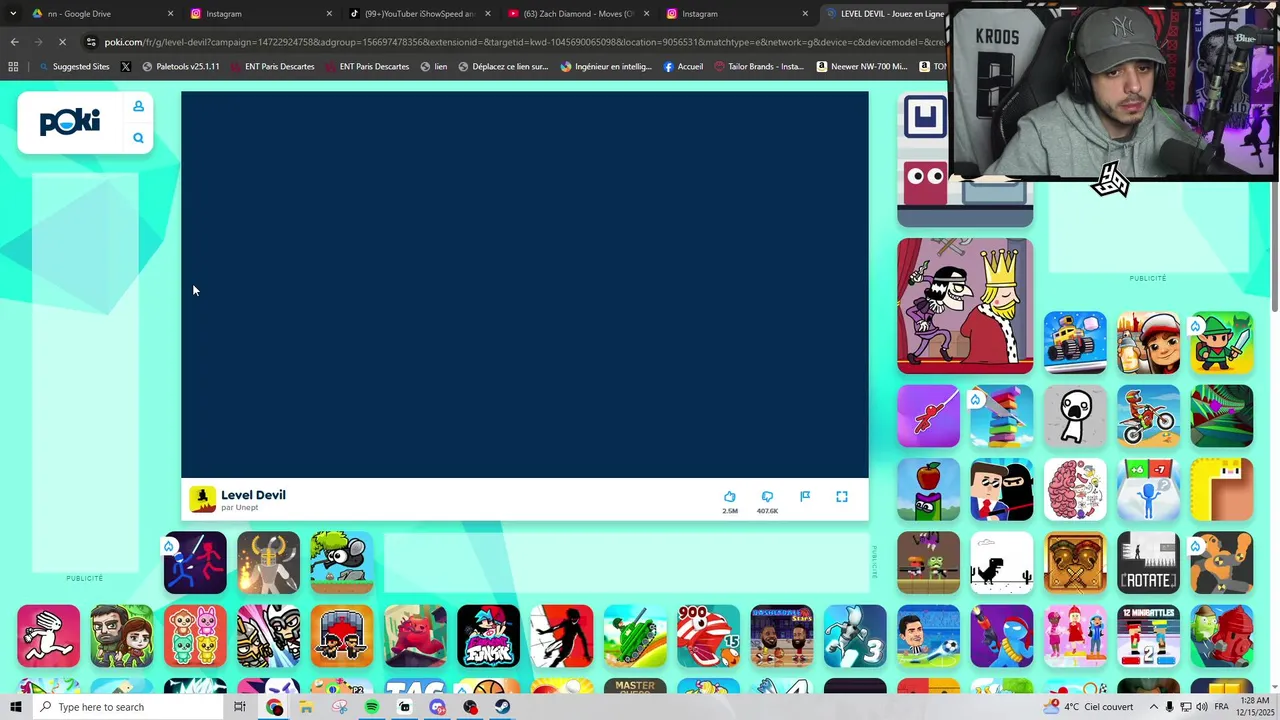This screenshot has width=1280, height=720.
Task: Open the ROTATE game thumbnail
Action: (x=1148, y=563)
